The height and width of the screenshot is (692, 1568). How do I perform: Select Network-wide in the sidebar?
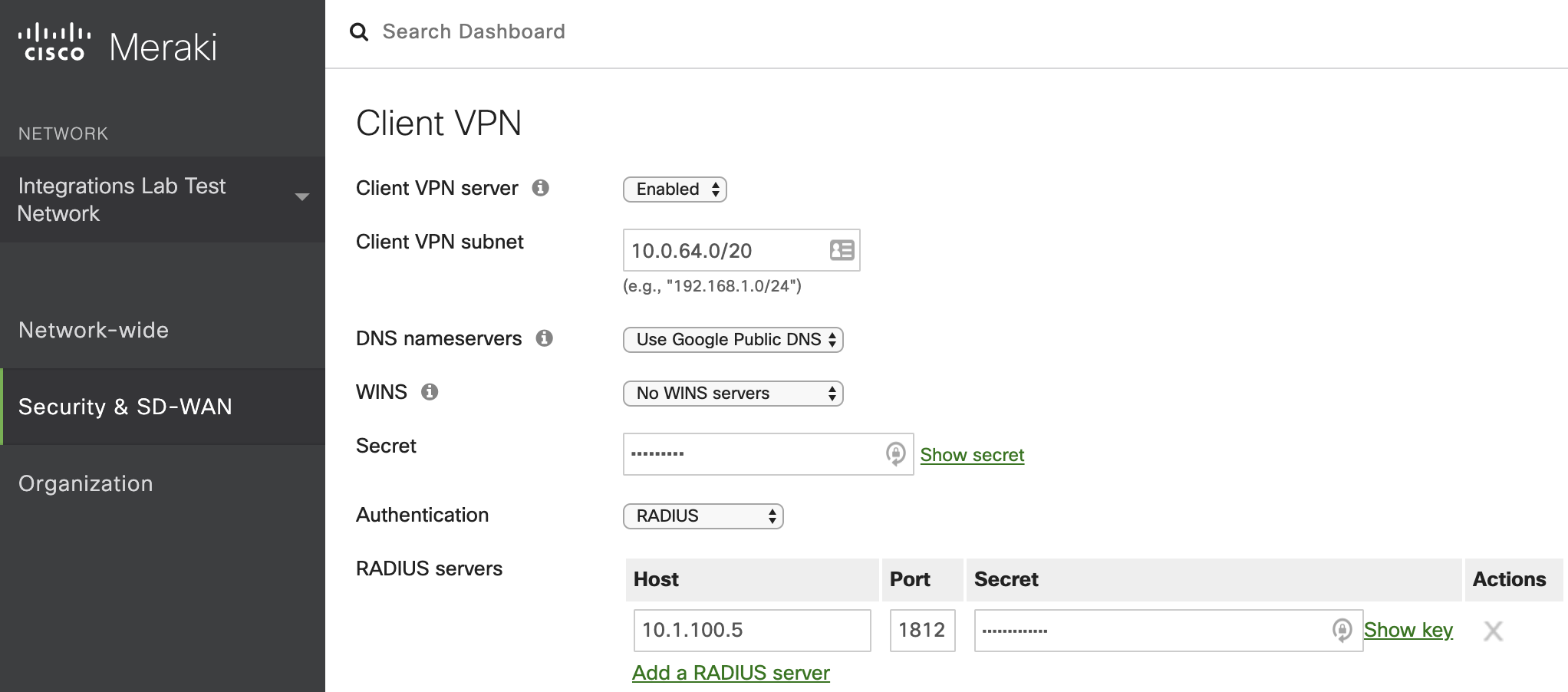coord(94,330)
